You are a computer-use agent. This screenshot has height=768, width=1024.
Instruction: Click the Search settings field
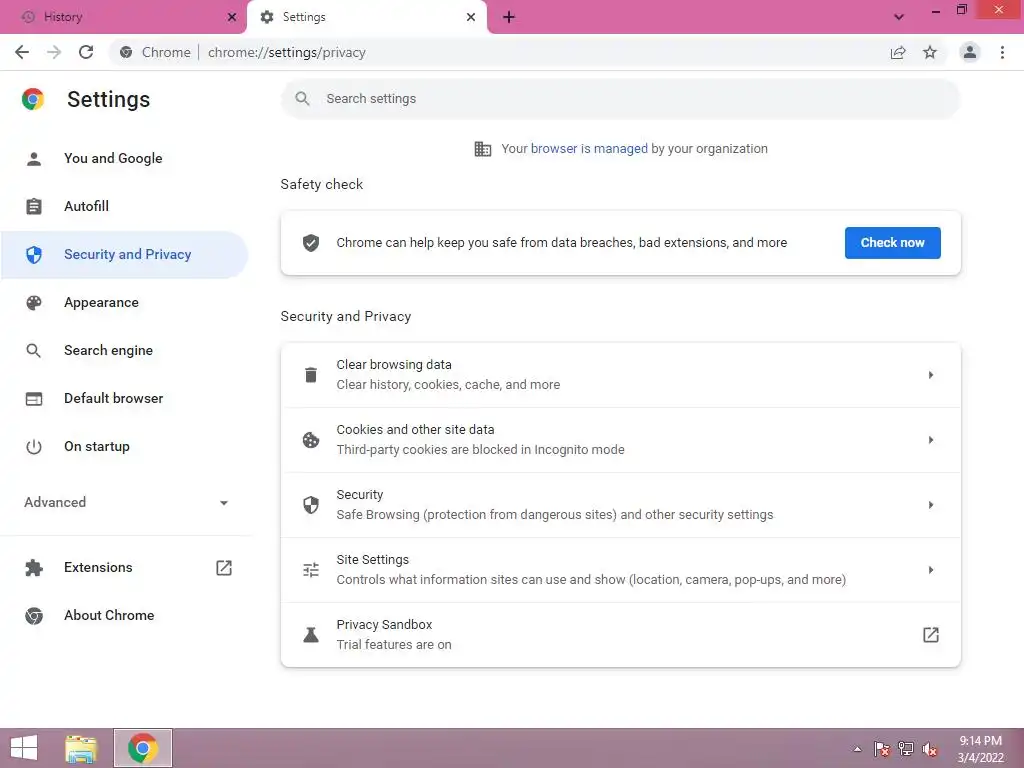[620, 99]
